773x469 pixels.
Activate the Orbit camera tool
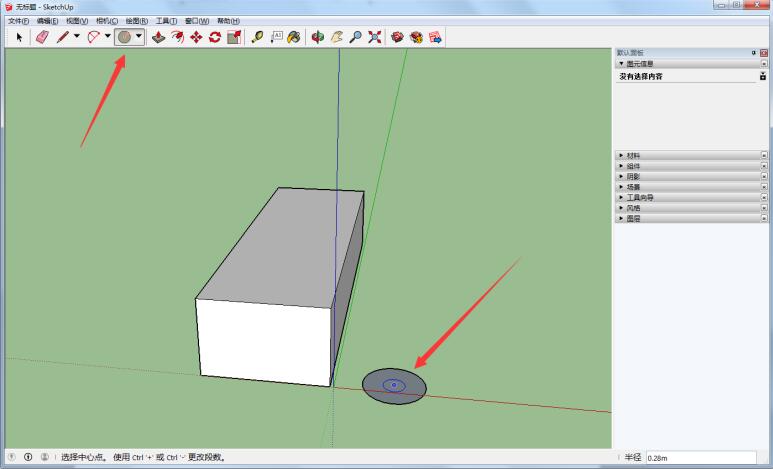[318, 37]
